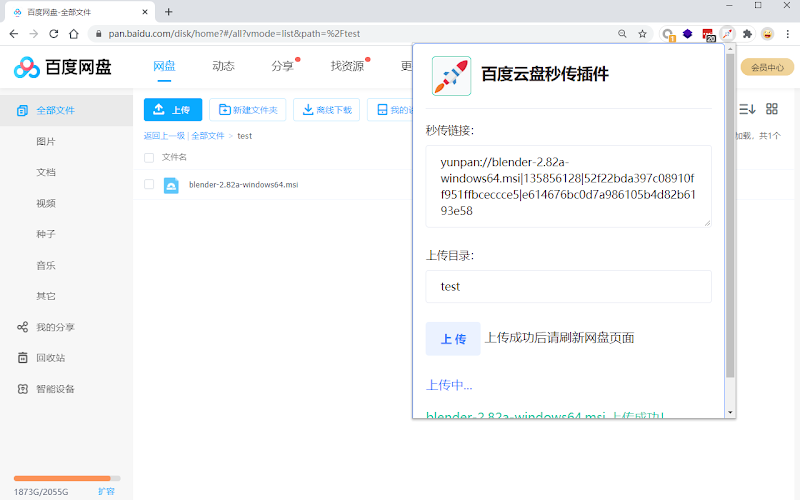This screenshot has height=500, width=800.
Task: Check the blender-2.82a-windows64.msi row checkbox
Action: point(149,184)
